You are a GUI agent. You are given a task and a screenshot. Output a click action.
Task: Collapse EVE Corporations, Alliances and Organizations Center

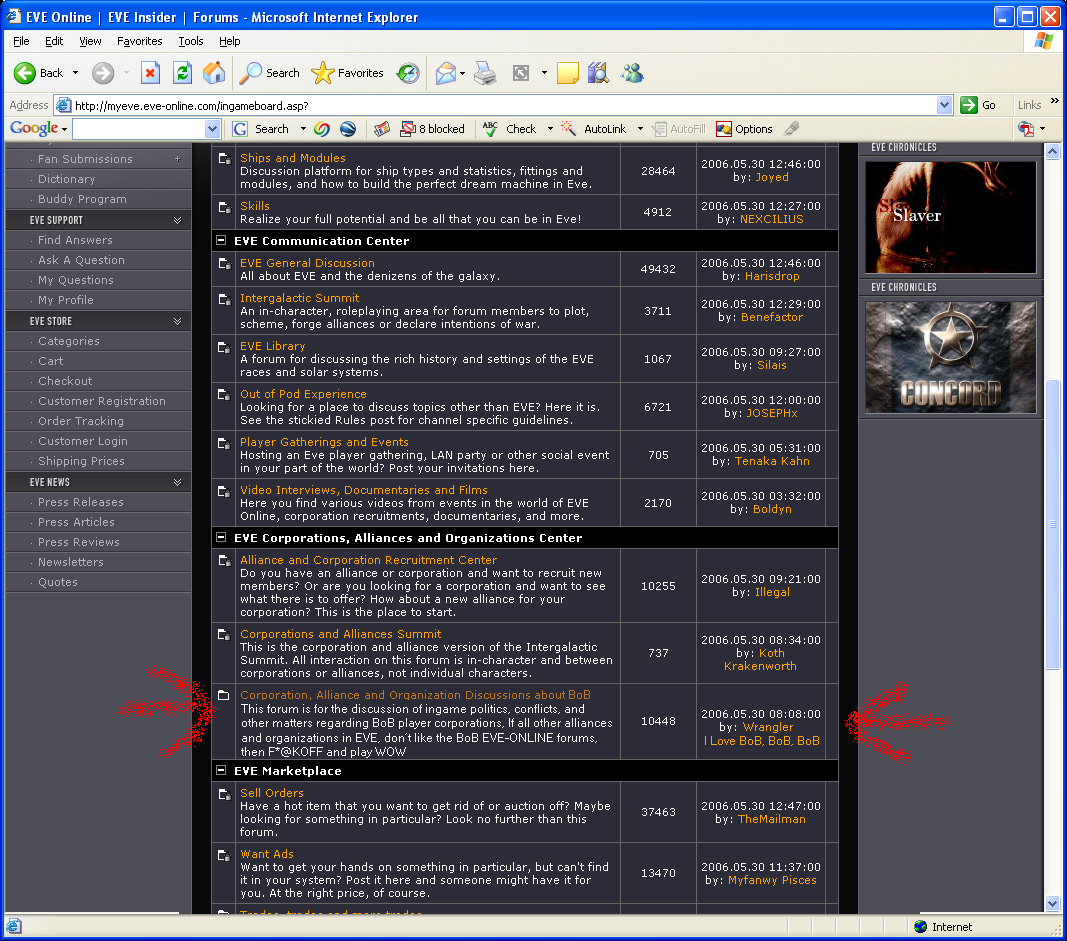[x=220, y=537]
